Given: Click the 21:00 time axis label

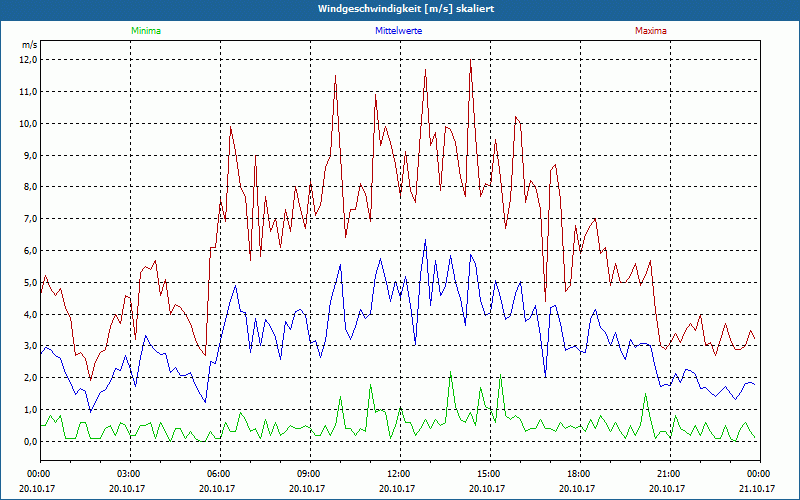Looking at the screenshot, I should (x=670, y=474).
